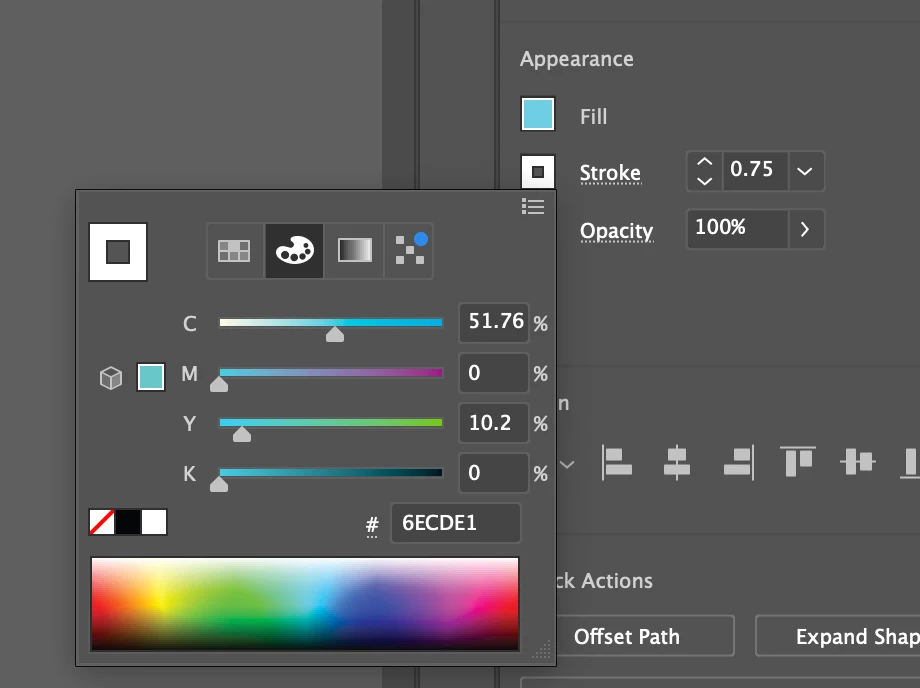Open the color panel options menu

click(533, 206)
